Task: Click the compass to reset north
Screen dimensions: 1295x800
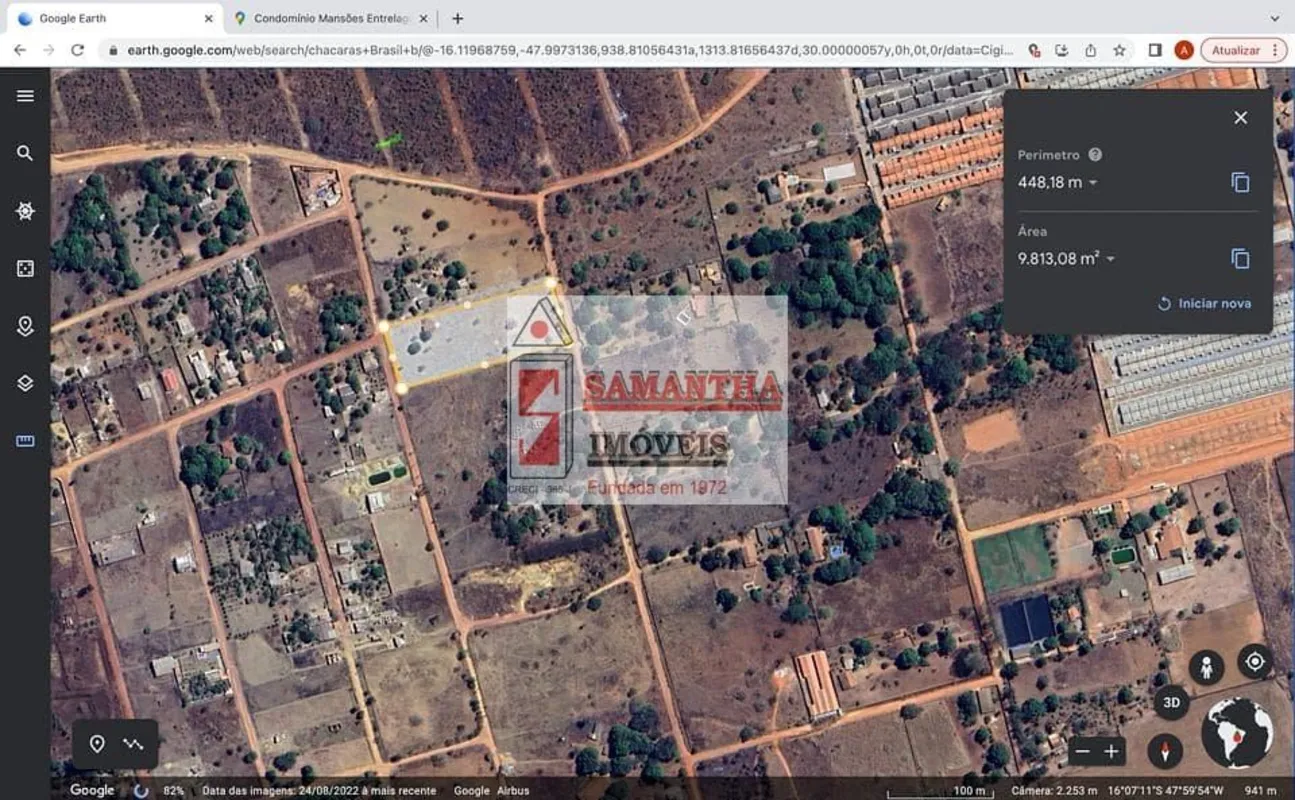Action: pos(1165,751)
